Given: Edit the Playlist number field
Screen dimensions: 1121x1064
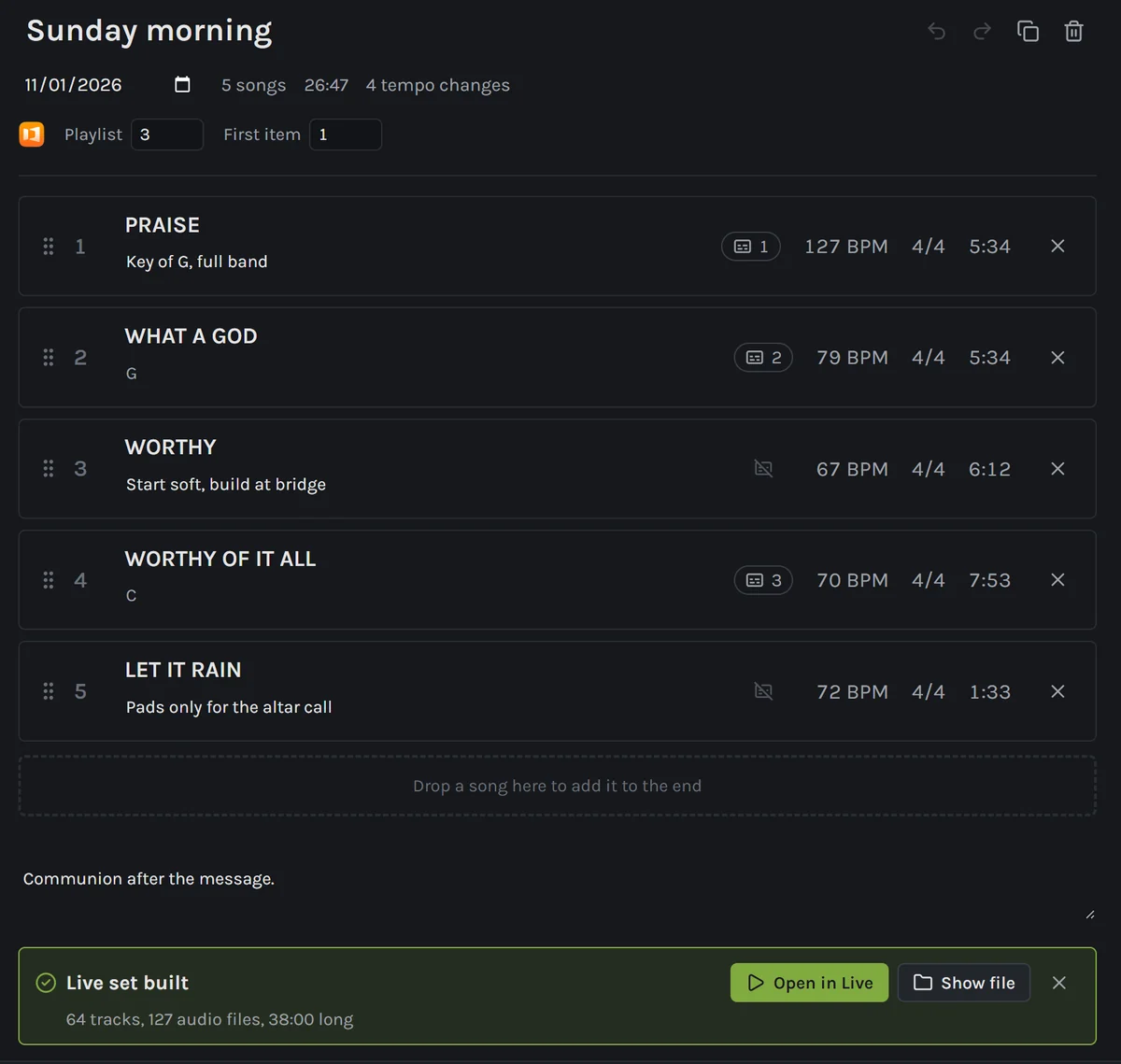Looking at the screenshot, I should point(167,135).
